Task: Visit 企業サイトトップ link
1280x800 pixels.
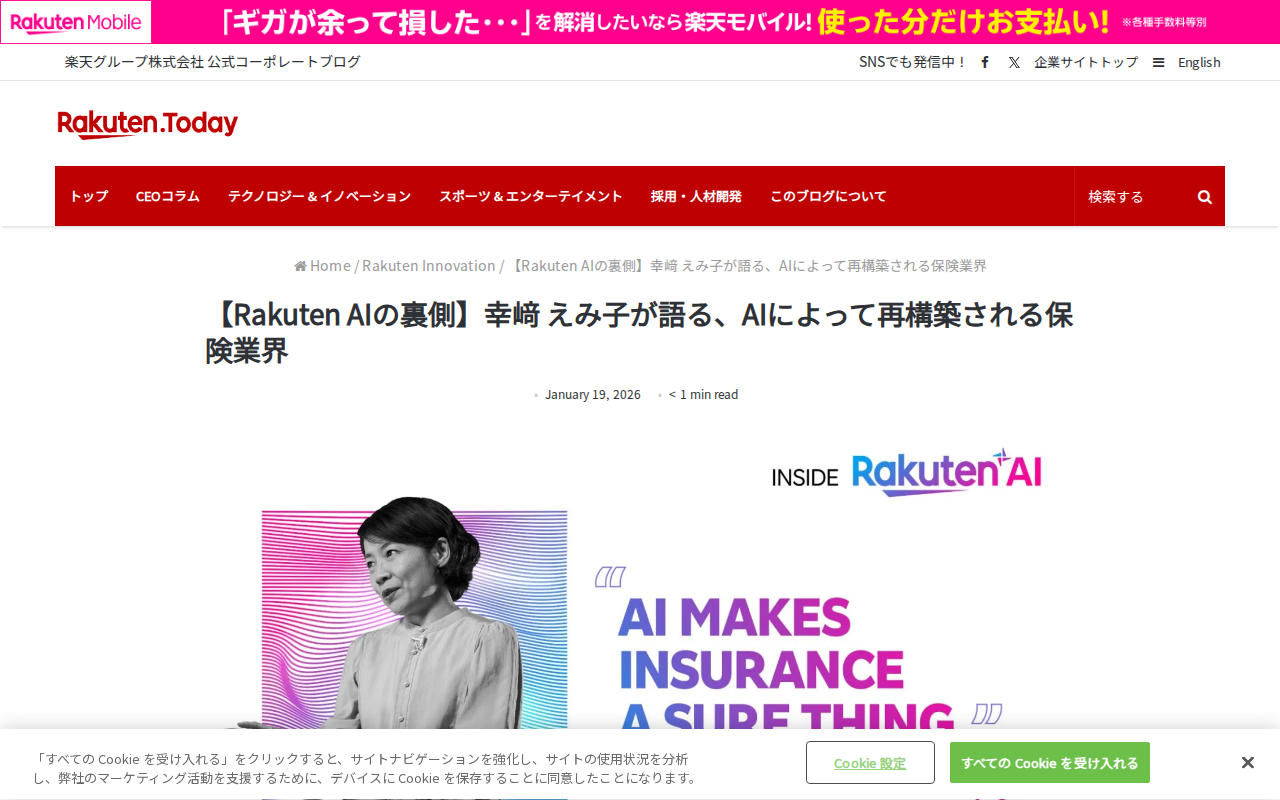Action: (x=1086, y=62)
